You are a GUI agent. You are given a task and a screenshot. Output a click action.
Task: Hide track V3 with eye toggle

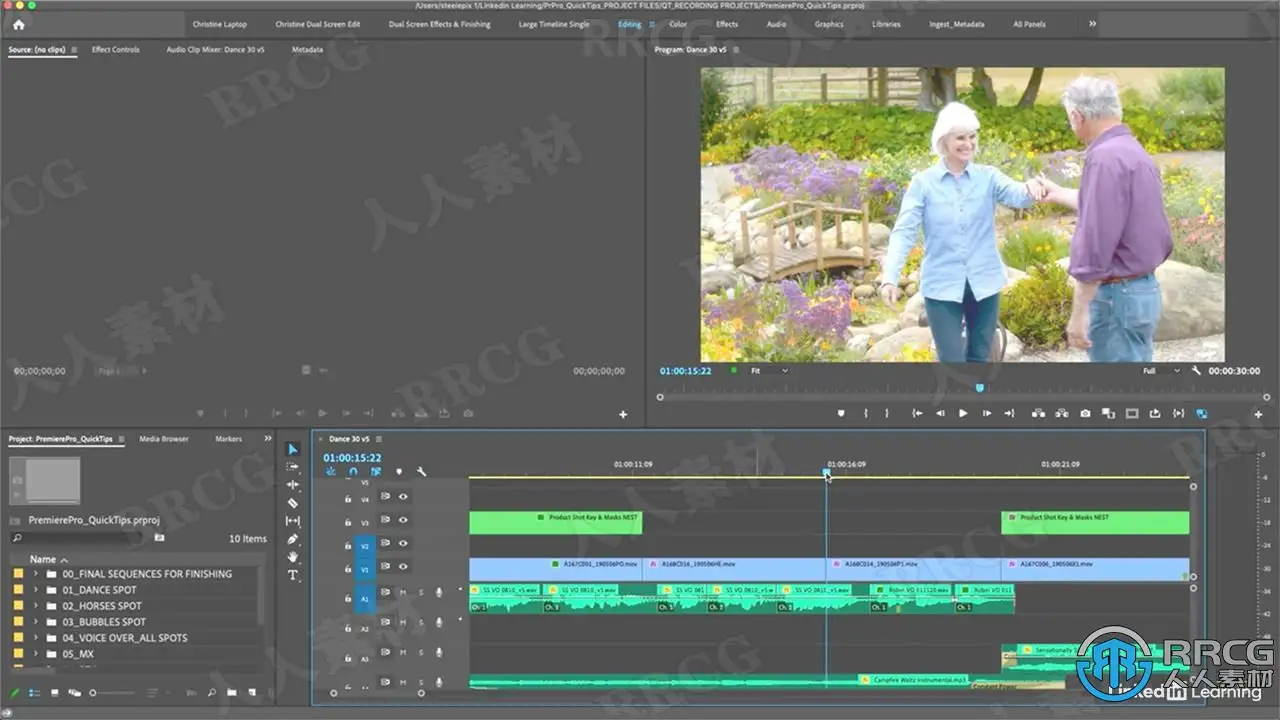[404, 520]
